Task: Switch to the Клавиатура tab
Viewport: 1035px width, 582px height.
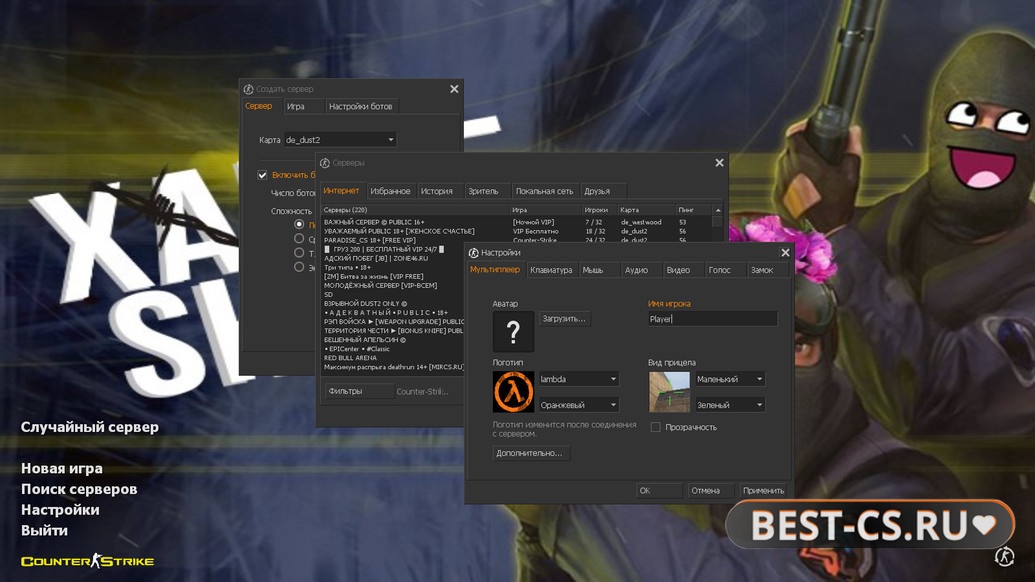Action: click(x=551, y=270)
